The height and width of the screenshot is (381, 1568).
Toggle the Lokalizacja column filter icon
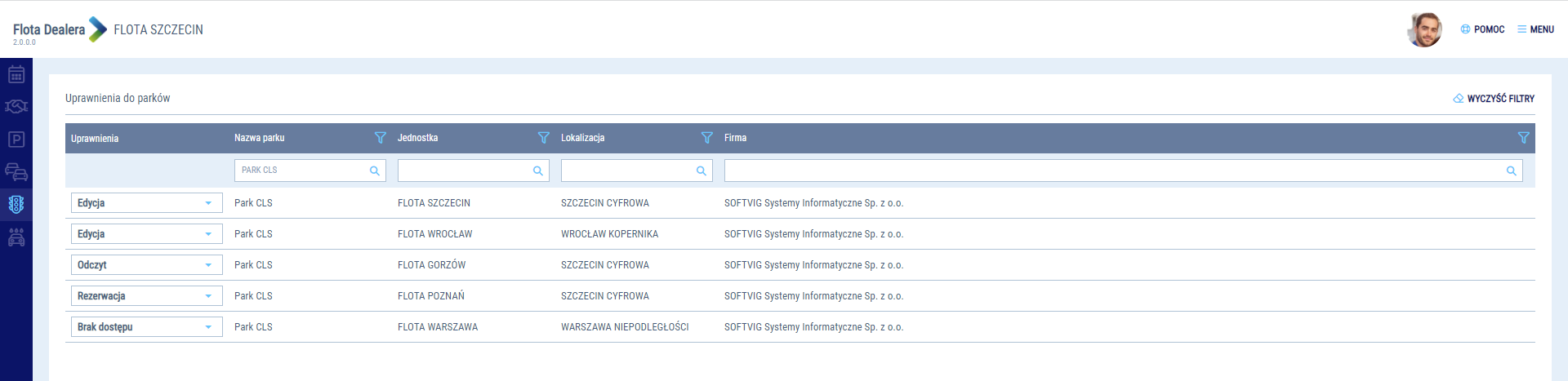(x=706, y=138)
